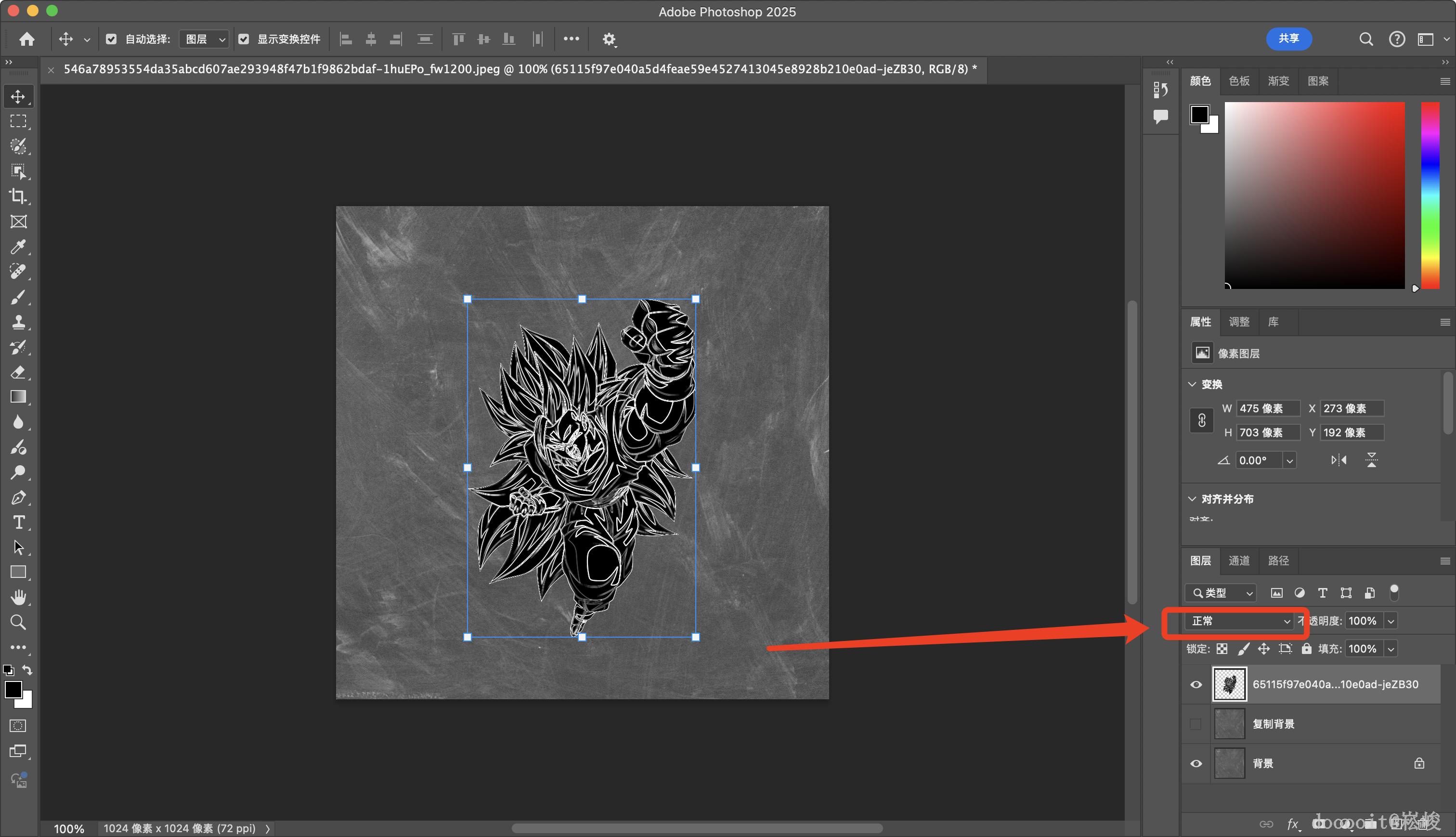
Task: Toggle the 自动选择 checkbox
Action: 112,39
